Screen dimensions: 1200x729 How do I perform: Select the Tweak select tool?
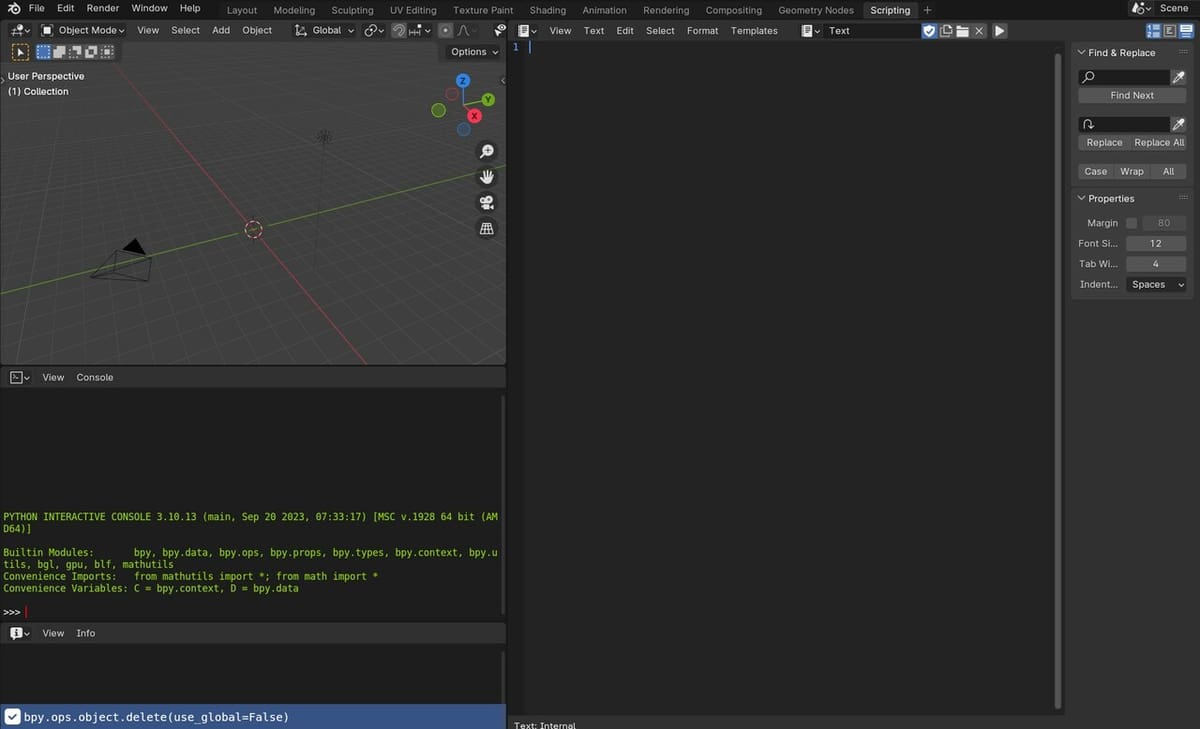tap(20, 51)
